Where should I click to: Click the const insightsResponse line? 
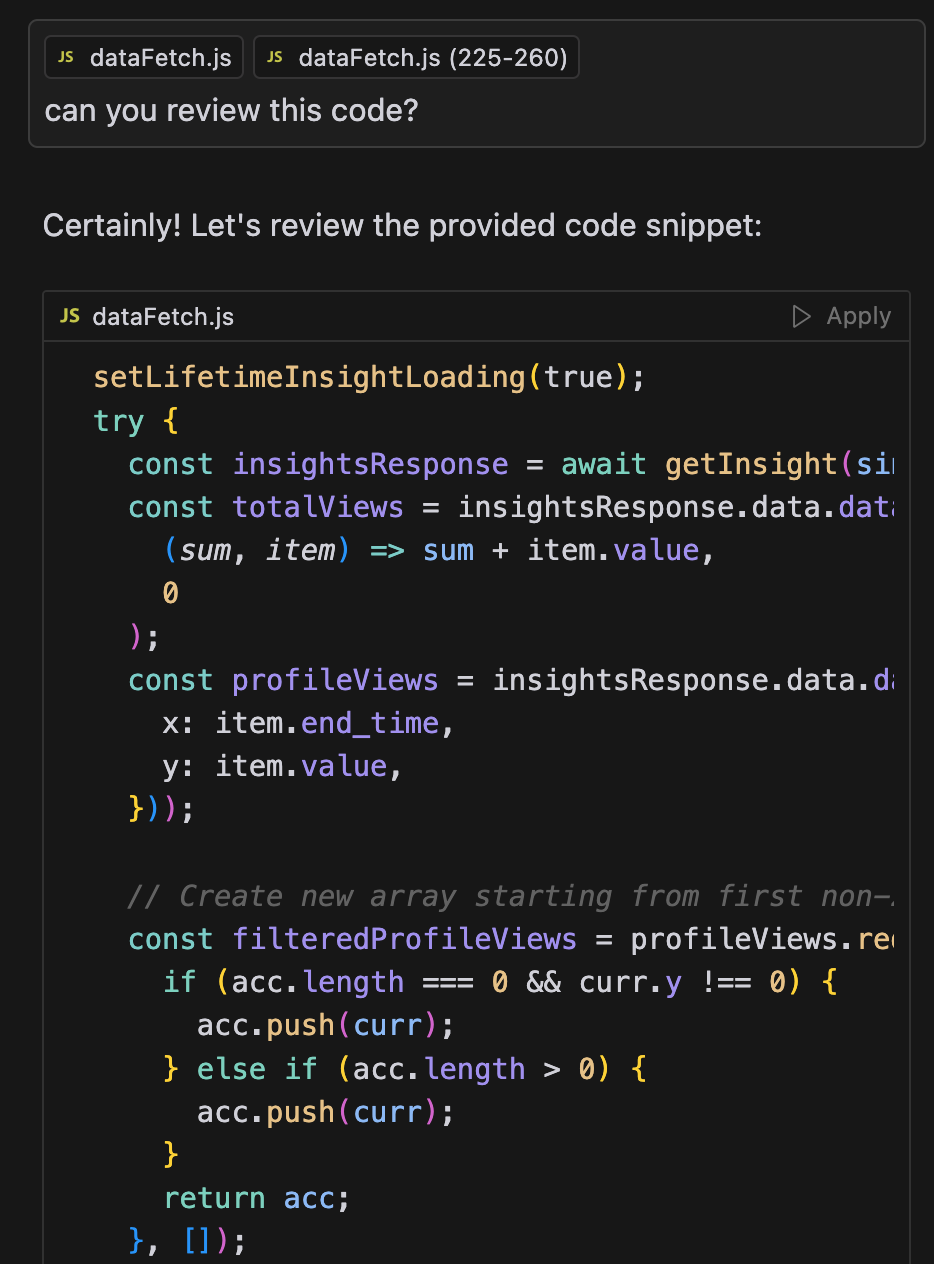(x=510, y=464)
